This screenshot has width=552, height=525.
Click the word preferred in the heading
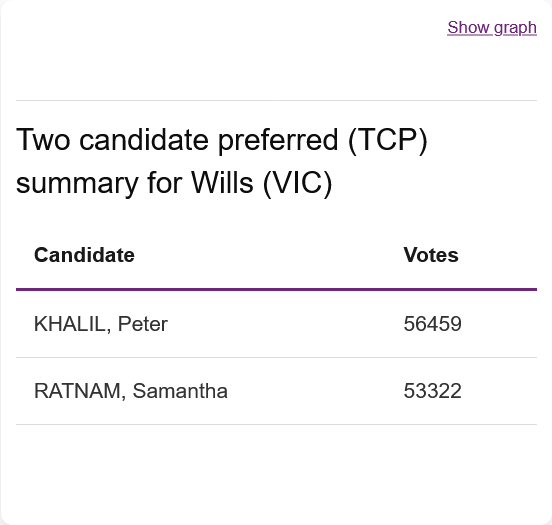coord(278,141)
